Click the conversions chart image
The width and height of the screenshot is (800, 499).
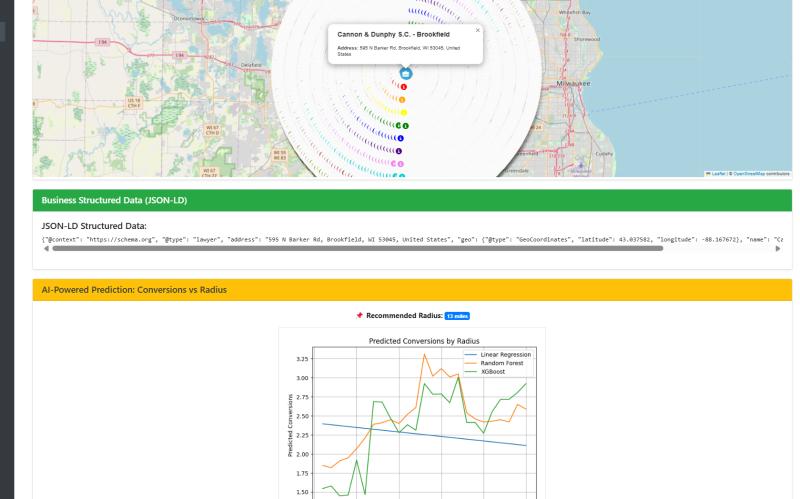click(412, 414)
